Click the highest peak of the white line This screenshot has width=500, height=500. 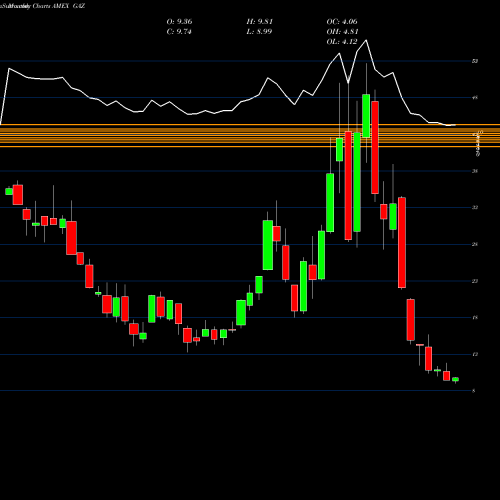coord(366,40)
